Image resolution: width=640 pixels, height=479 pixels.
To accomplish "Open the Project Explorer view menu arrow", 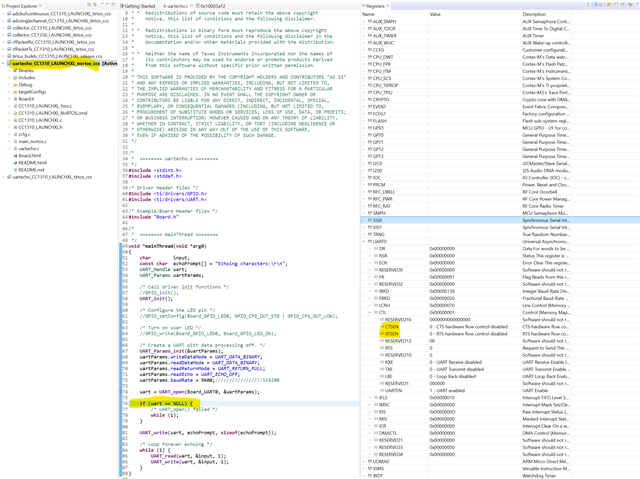I will (102, 4).
